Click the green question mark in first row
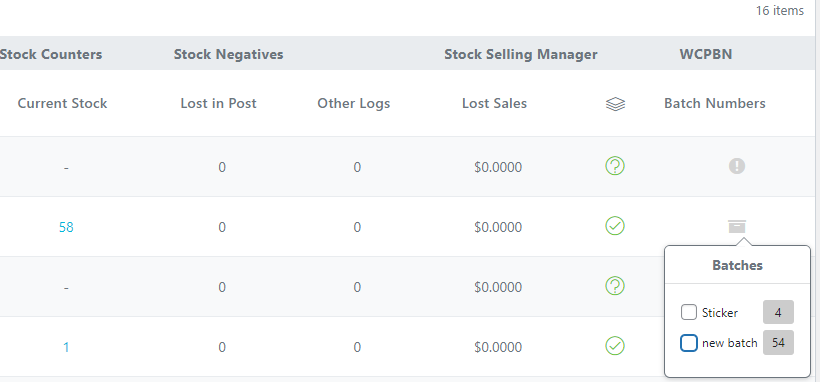 tap(615, 166)
